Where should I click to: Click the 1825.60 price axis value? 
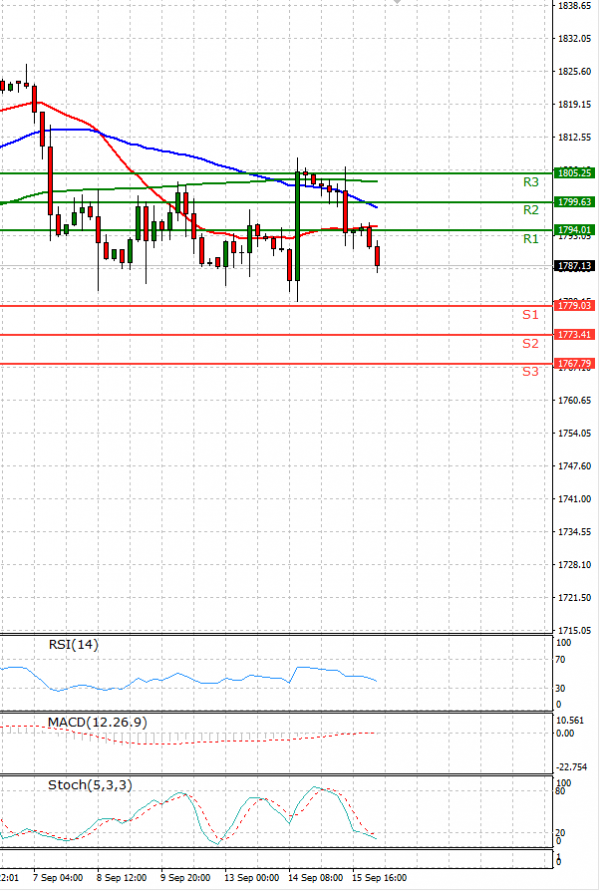tap(574, 72)
